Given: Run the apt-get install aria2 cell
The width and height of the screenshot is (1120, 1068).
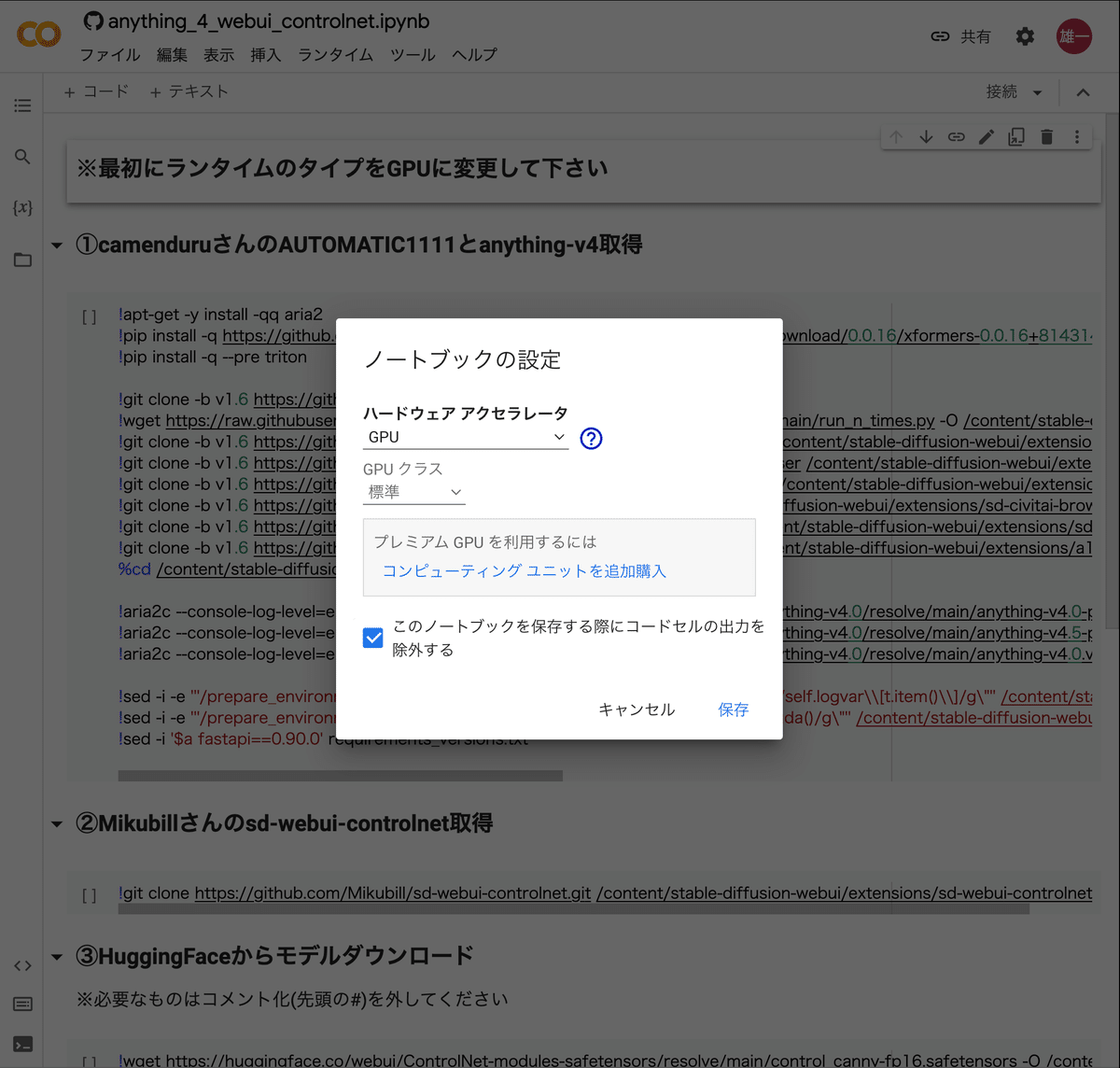Looking at the screenshot, I should click(x=90, y=317).
